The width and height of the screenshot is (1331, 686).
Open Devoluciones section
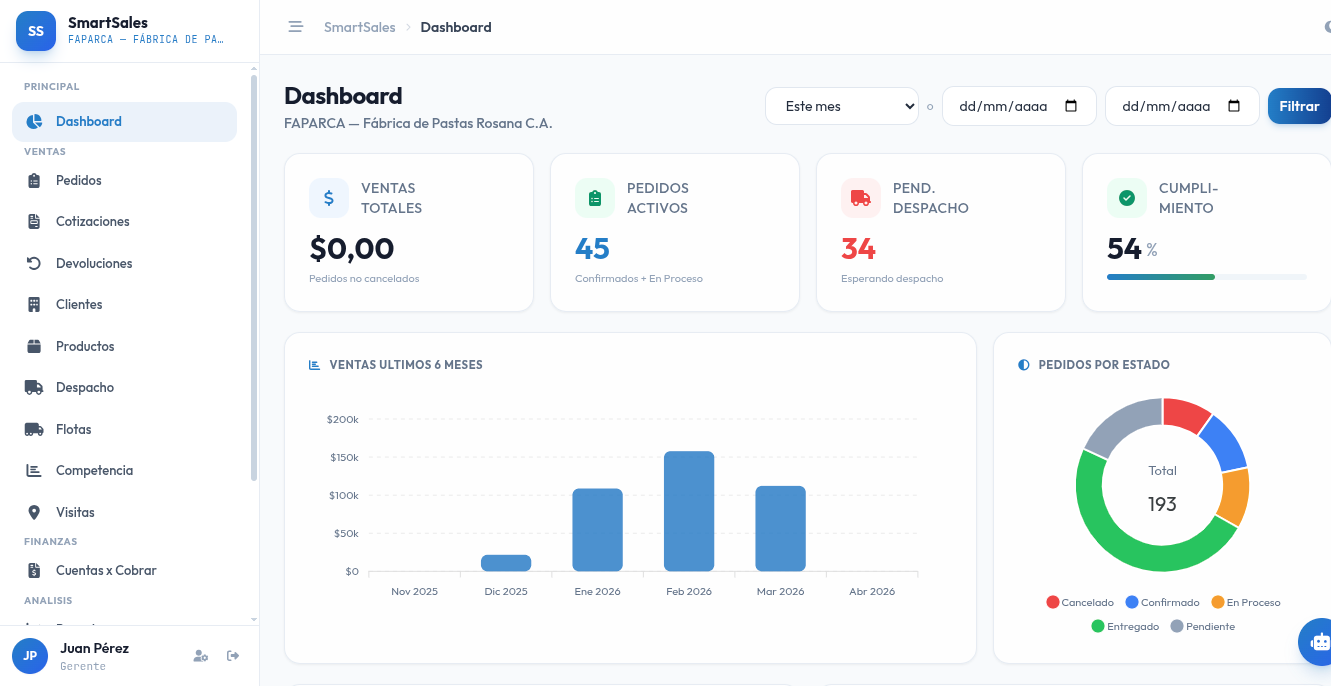tap(124, 263)
